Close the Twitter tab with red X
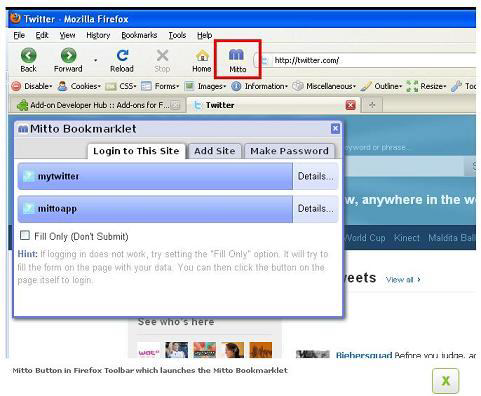 (351, 105)
